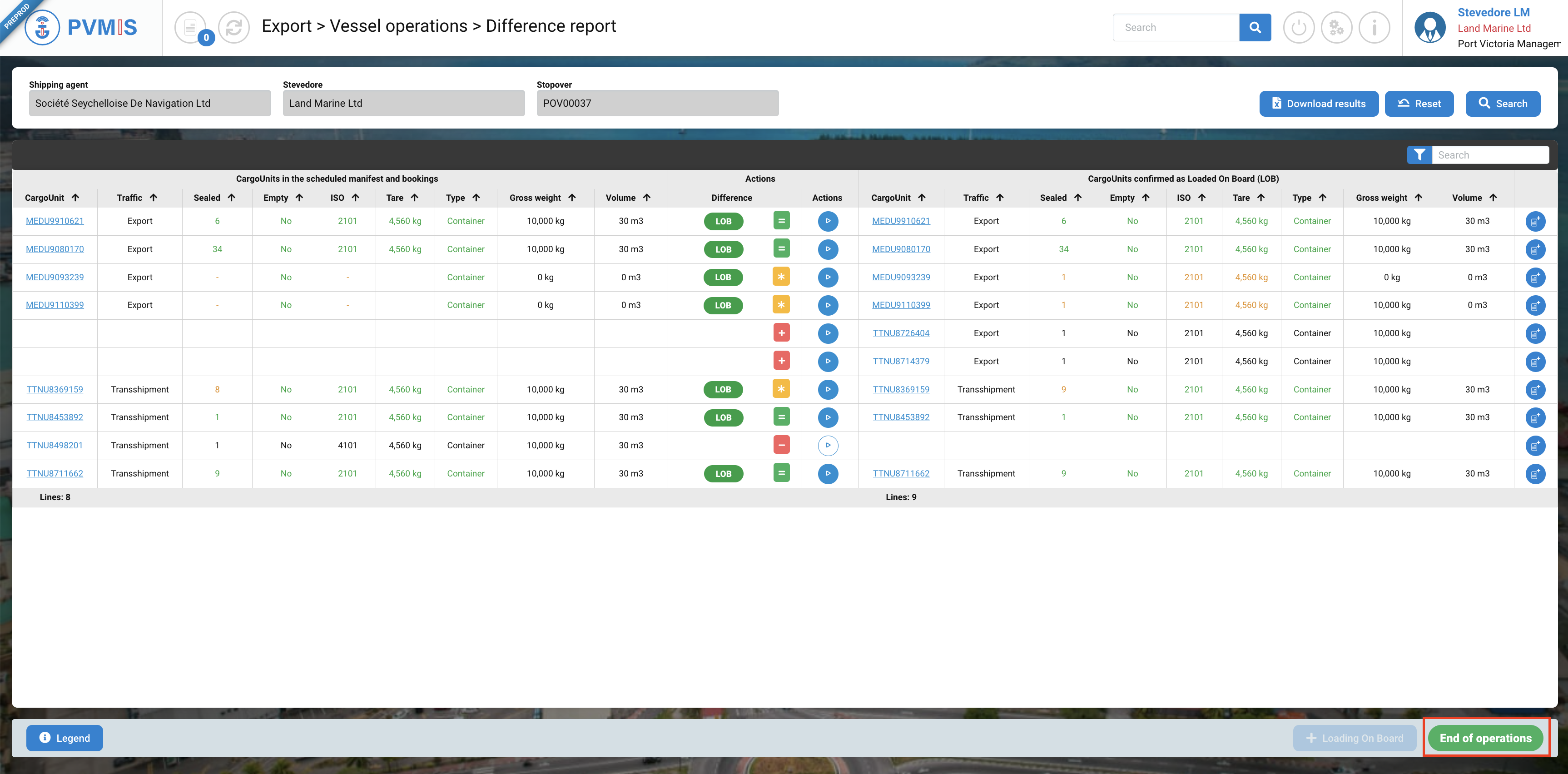Click orange asterisk difference for MEDU9093239
Image resolution: width=1568 pixels, height=774 pixels.
(x=781, y=277)
